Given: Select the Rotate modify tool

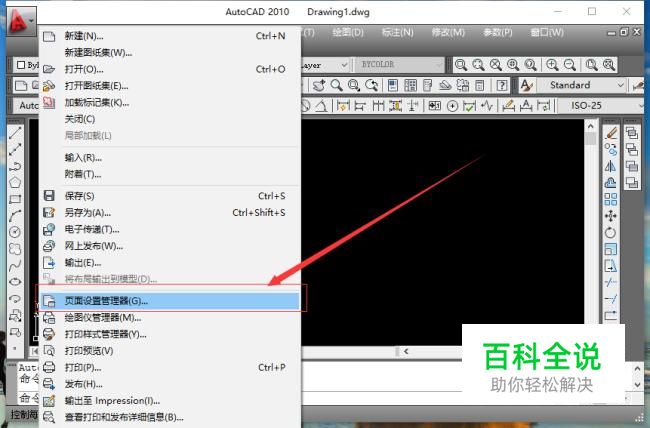Looking at the screenshot, I should click(611, 232).
